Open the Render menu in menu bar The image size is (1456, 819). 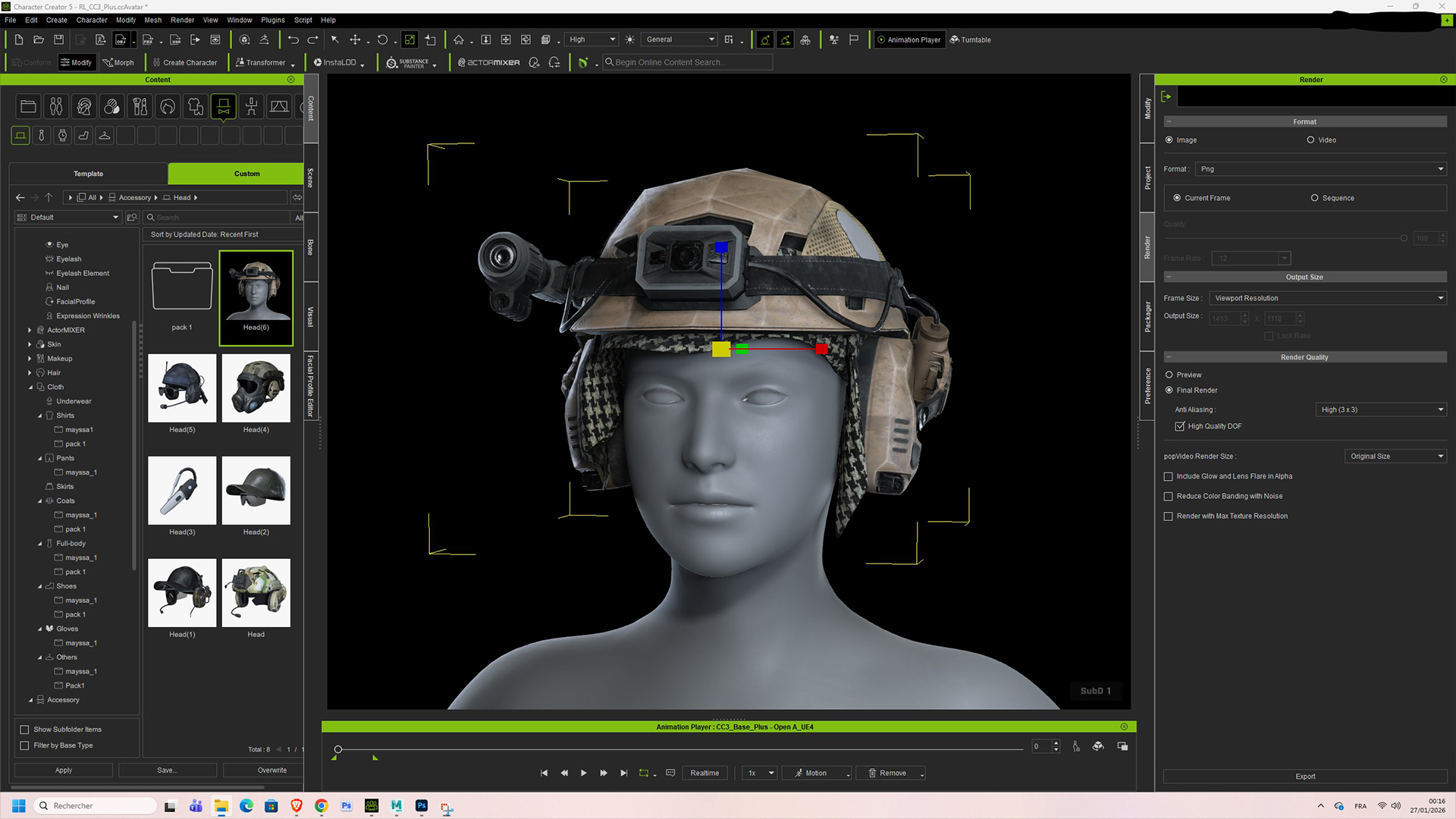coord(182,20)
